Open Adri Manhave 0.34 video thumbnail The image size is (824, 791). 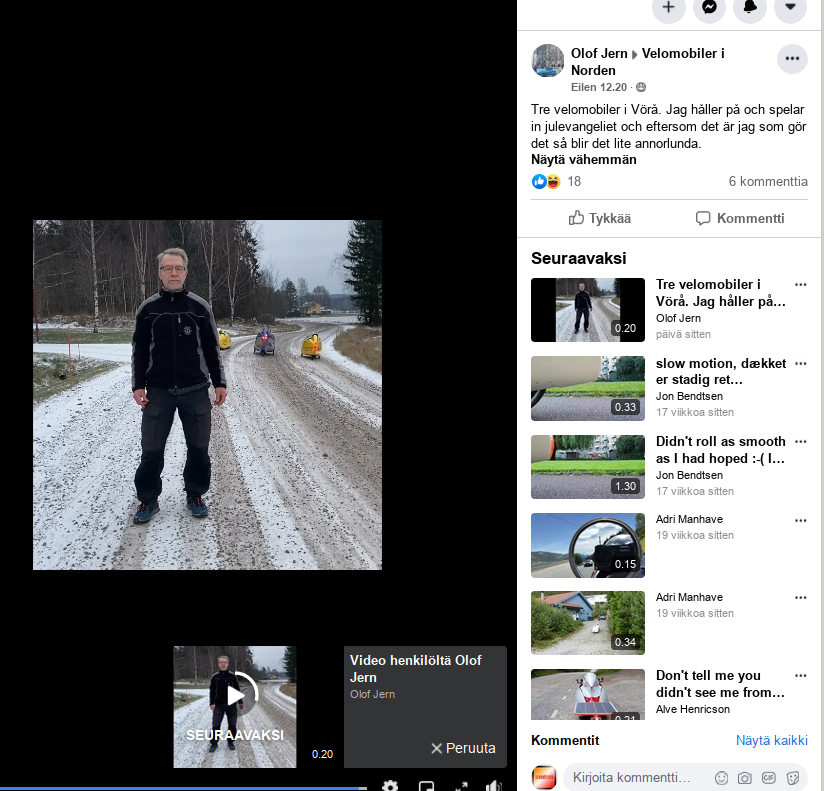point(588,623)
